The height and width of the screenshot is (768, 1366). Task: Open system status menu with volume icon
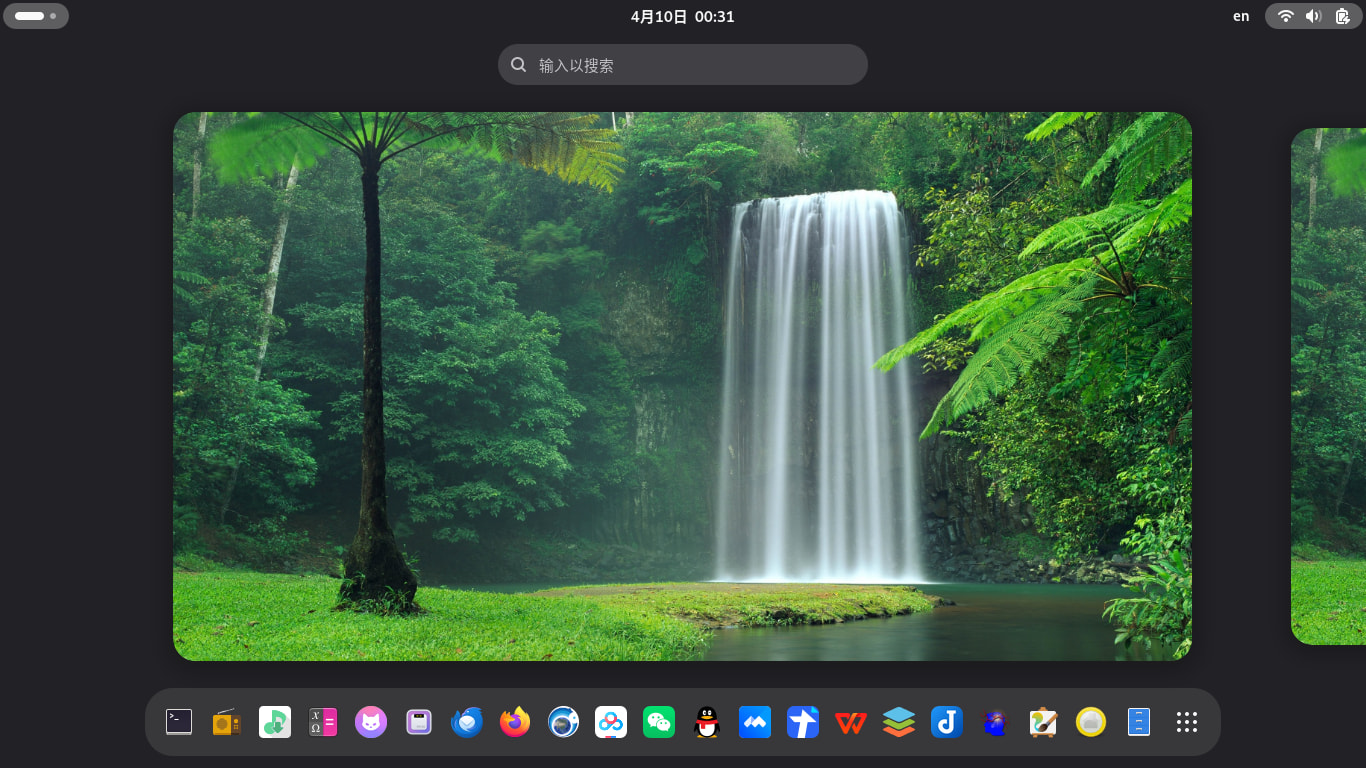click(x=1314, y=16)
